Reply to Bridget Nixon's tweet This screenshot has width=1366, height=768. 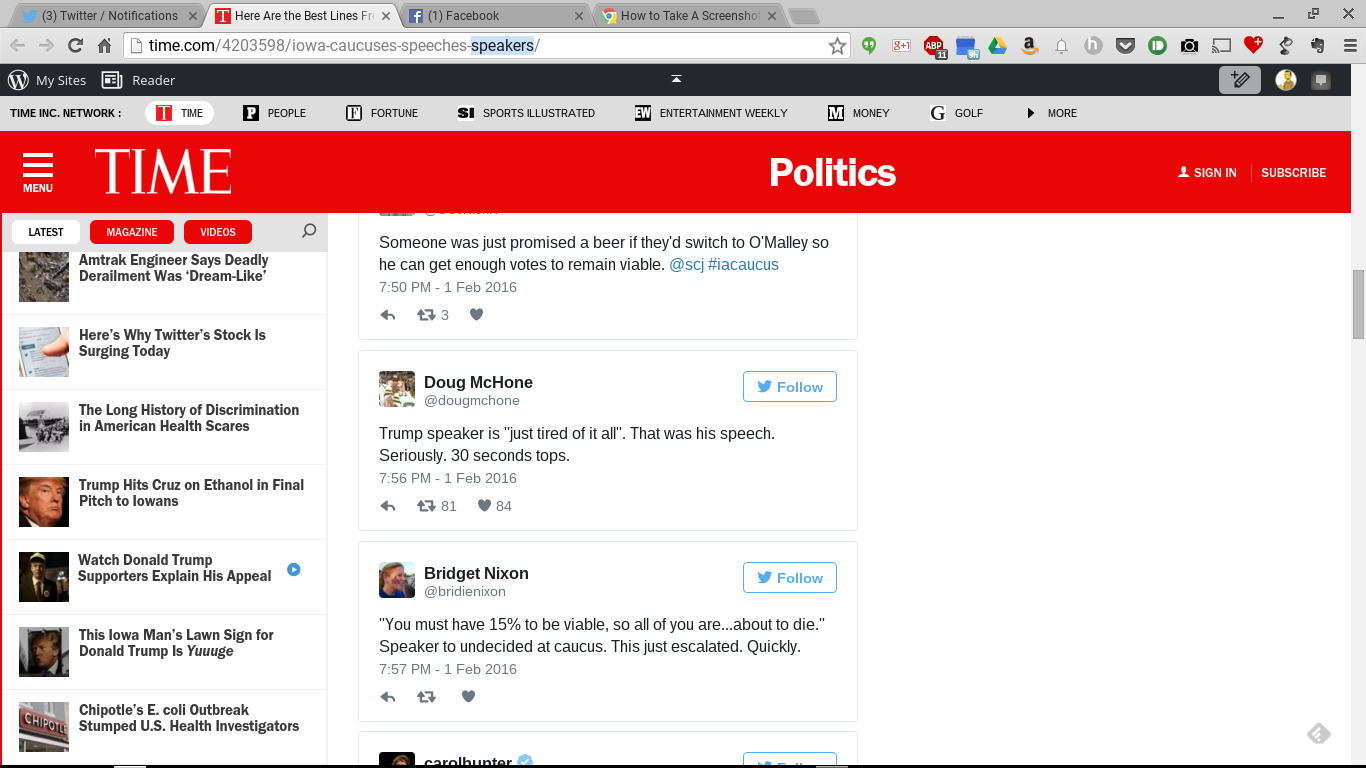click(388, 697)
